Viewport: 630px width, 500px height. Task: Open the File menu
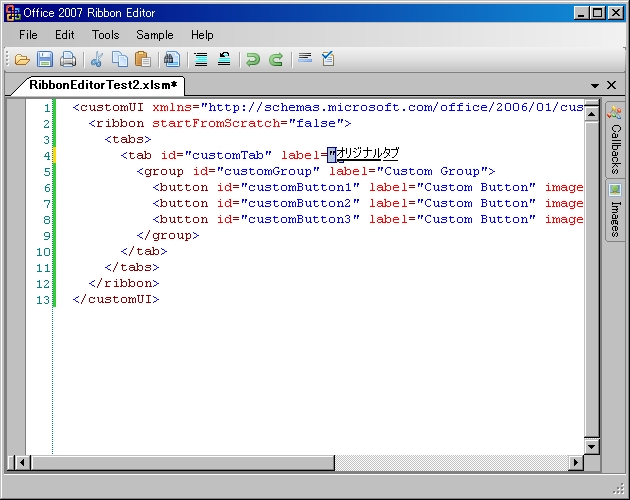(28, 35)
